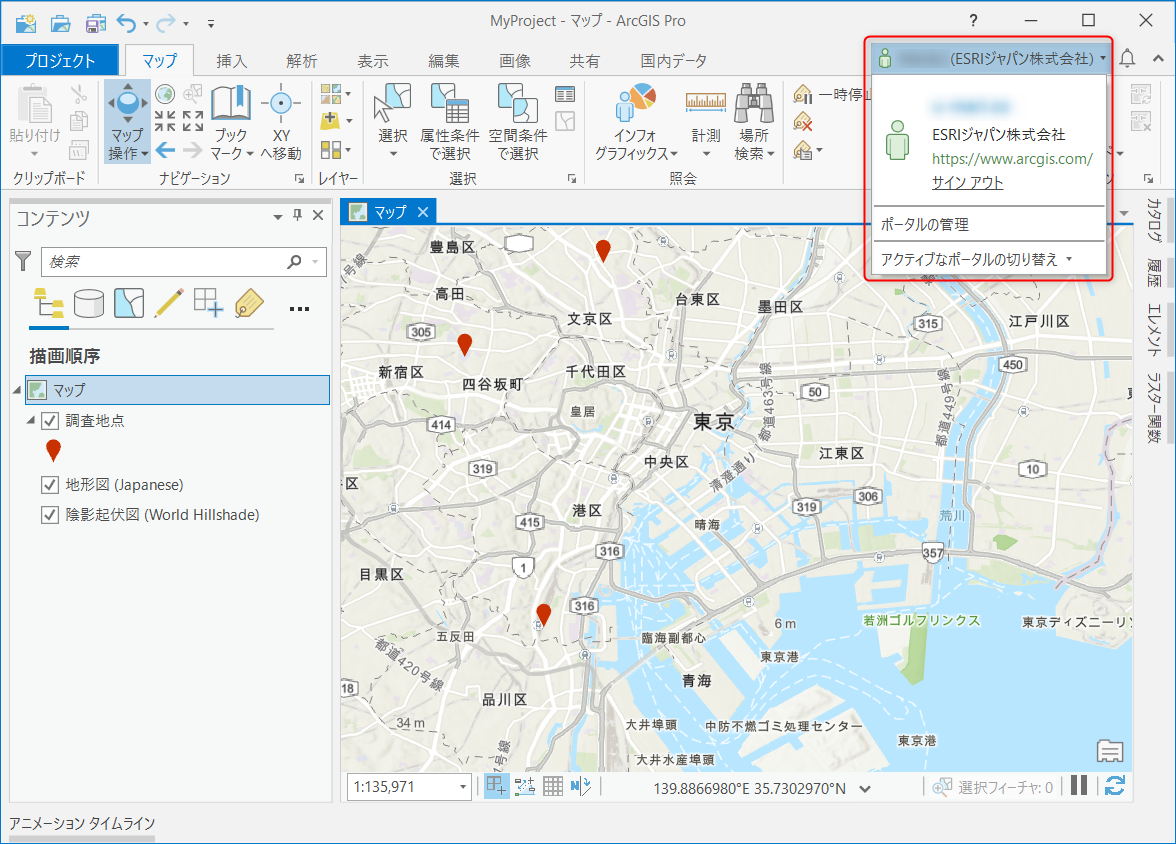This screenshot has height=844, width=1176.
Task: Switch to the 挿入 ribbon tab
Action: point(232,61)
